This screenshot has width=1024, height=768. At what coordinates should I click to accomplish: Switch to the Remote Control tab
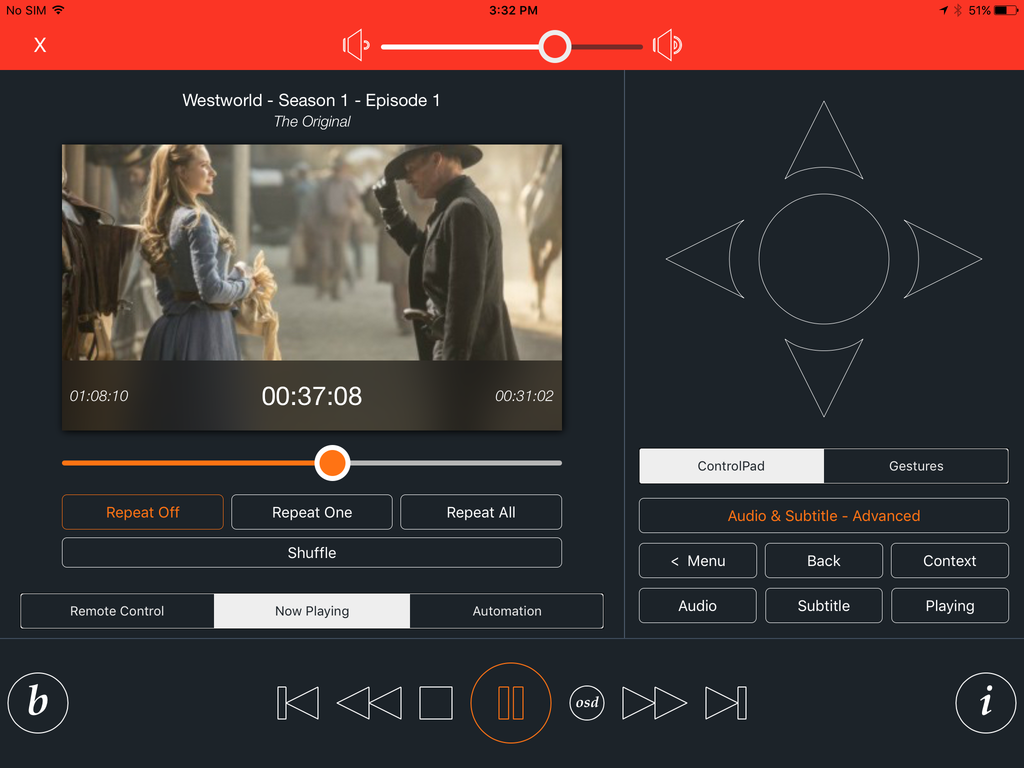[117, 611]
